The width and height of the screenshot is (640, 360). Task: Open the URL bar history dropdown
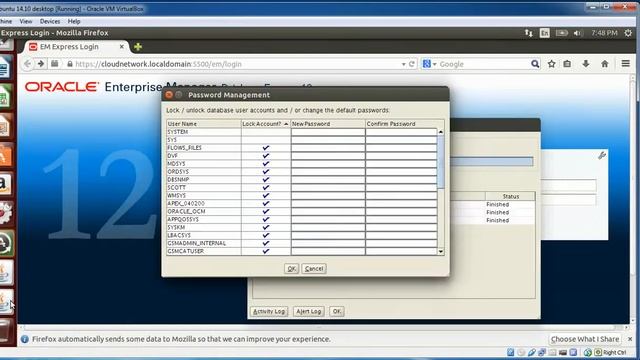[x=403, y=64]
